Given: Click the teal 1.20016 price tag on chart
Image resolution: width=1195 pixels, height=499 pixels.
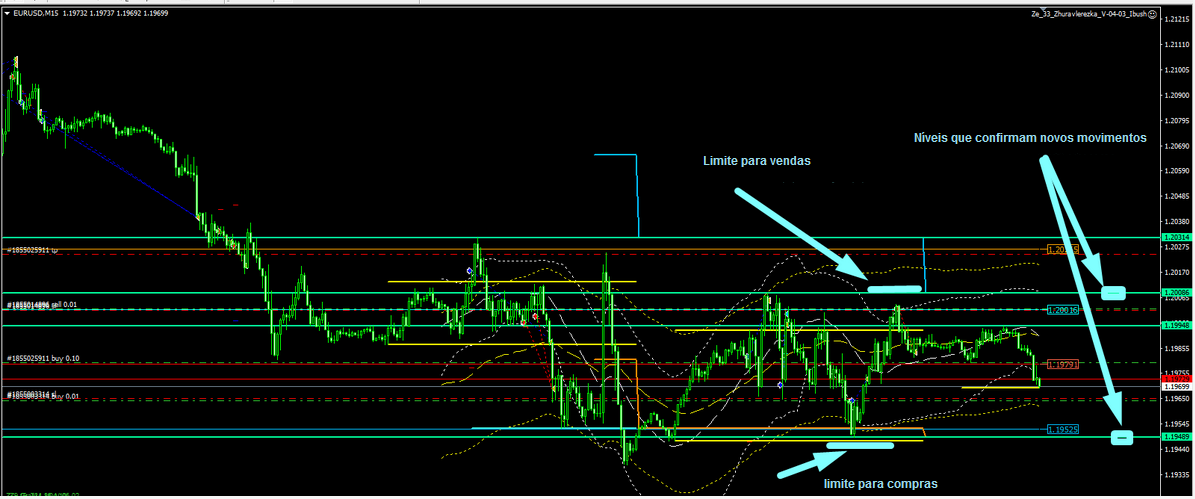Looking at the screenshot, I should pyautogui.click(x=1062, y=310).
